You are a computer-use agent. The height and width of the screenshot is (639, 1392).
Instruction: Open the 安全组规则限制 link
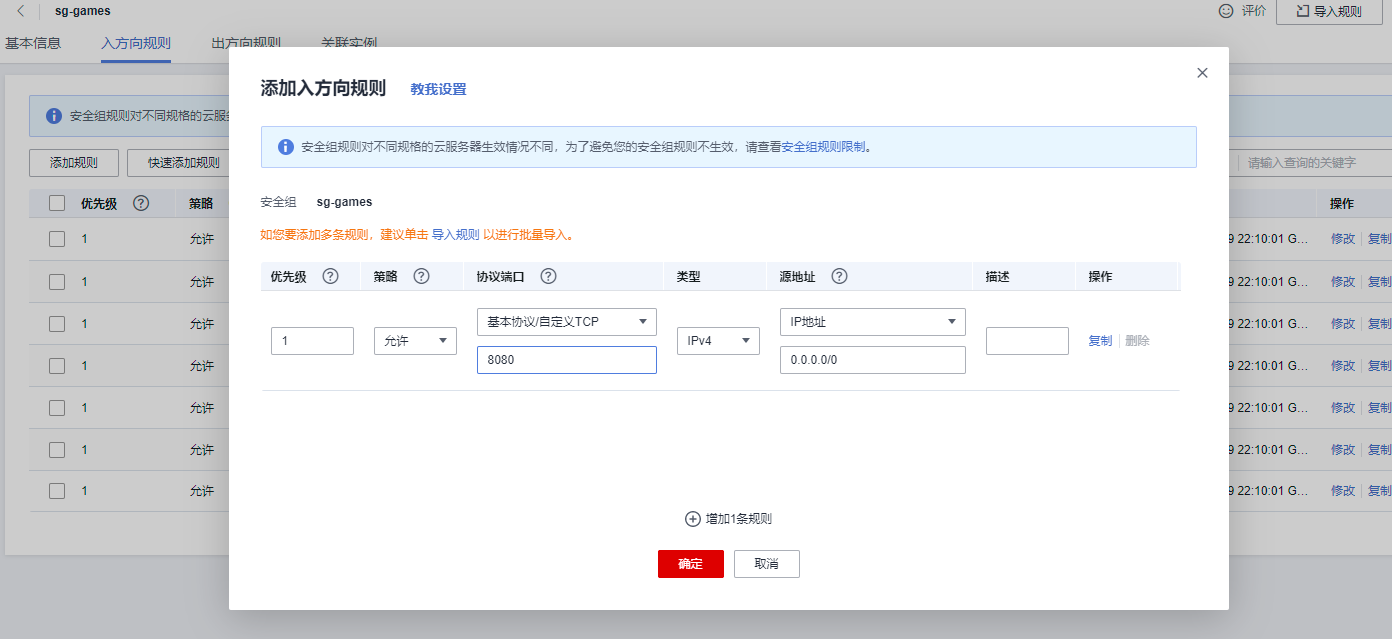click(823, 147)
